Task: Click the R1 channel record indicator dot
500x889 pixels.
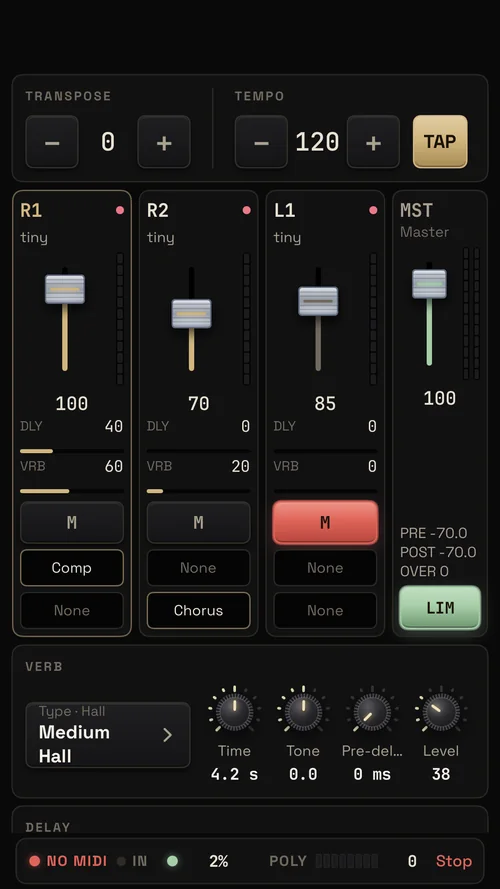Action: point(120,210)
